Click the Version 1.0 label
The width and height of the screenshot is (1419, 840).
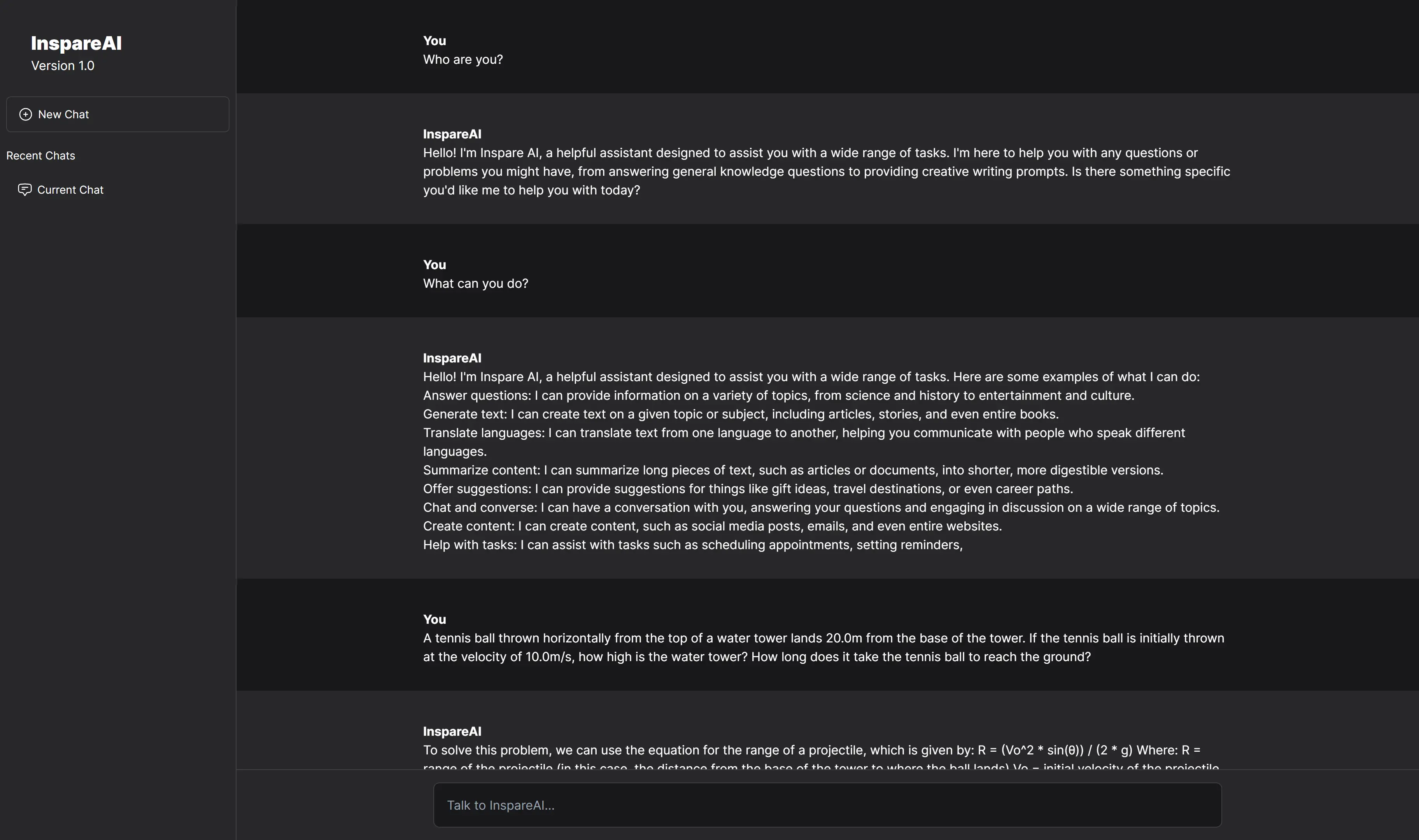(x=63, y=66)
